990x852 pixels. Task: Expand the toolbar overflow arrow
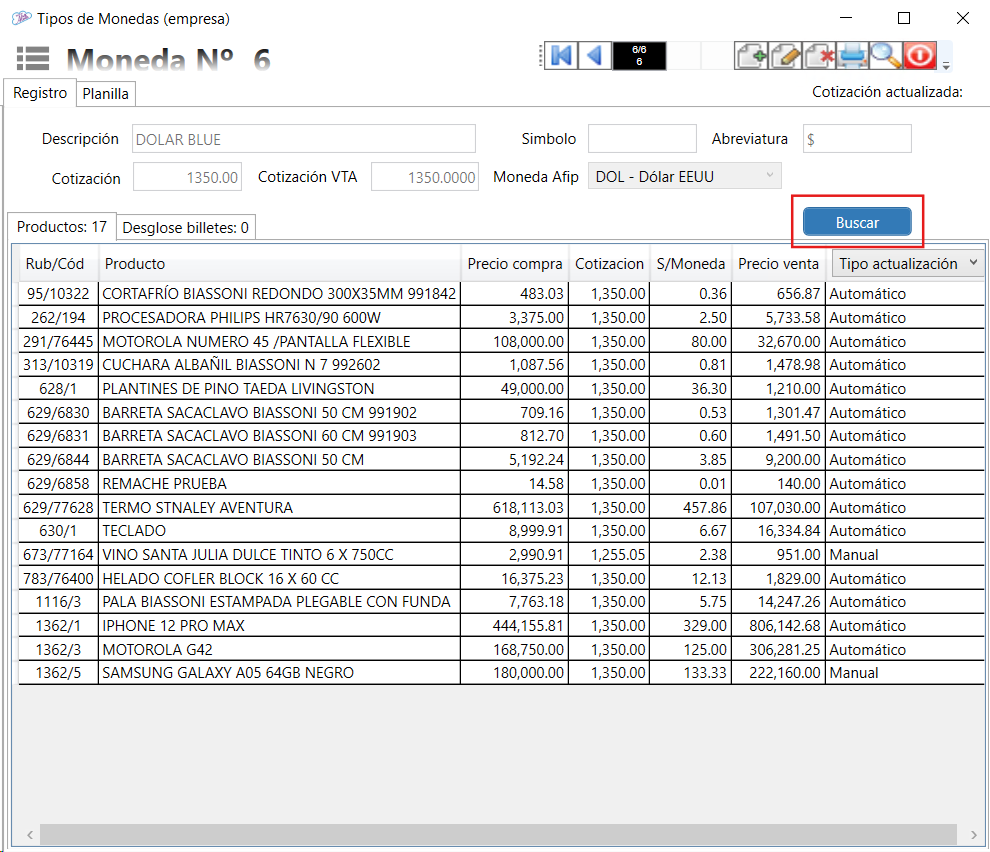pos(946,66)
